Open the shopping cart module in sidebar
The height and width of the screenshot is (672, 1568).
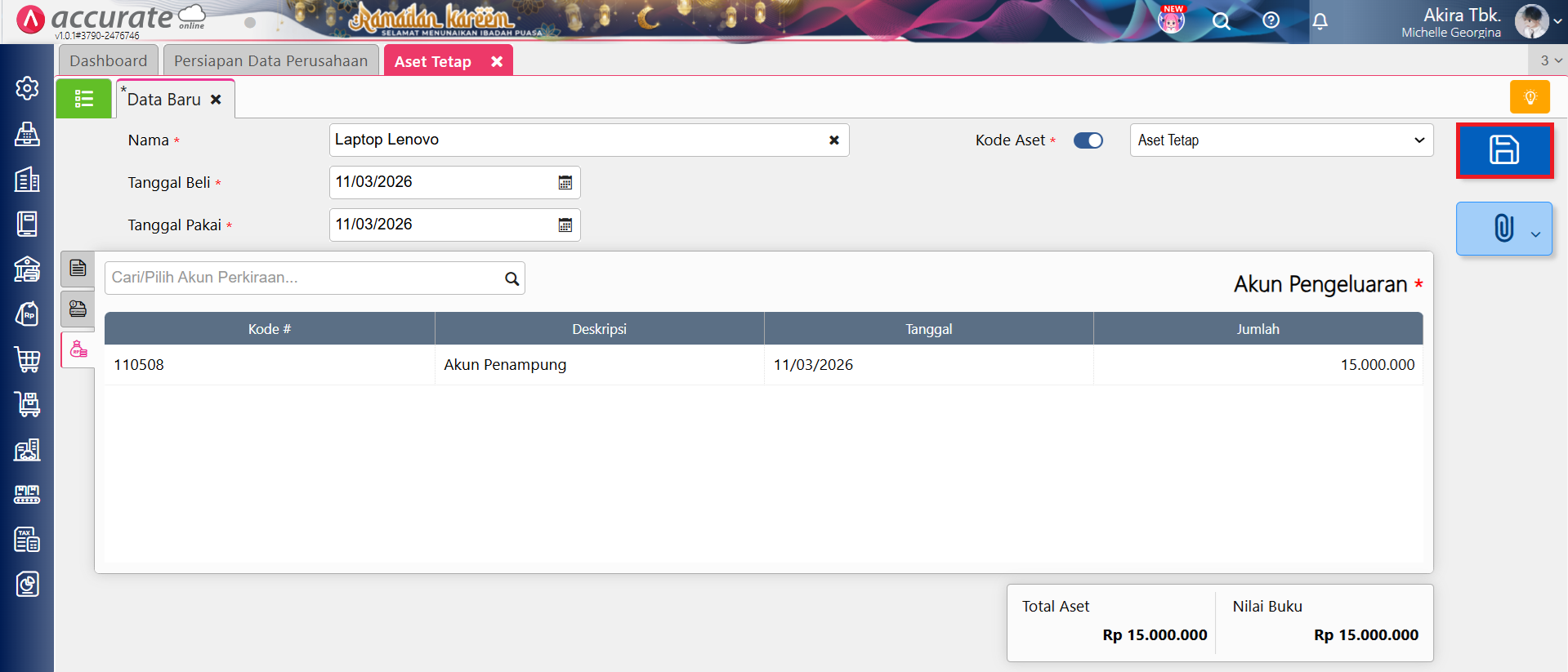point(27,359)
